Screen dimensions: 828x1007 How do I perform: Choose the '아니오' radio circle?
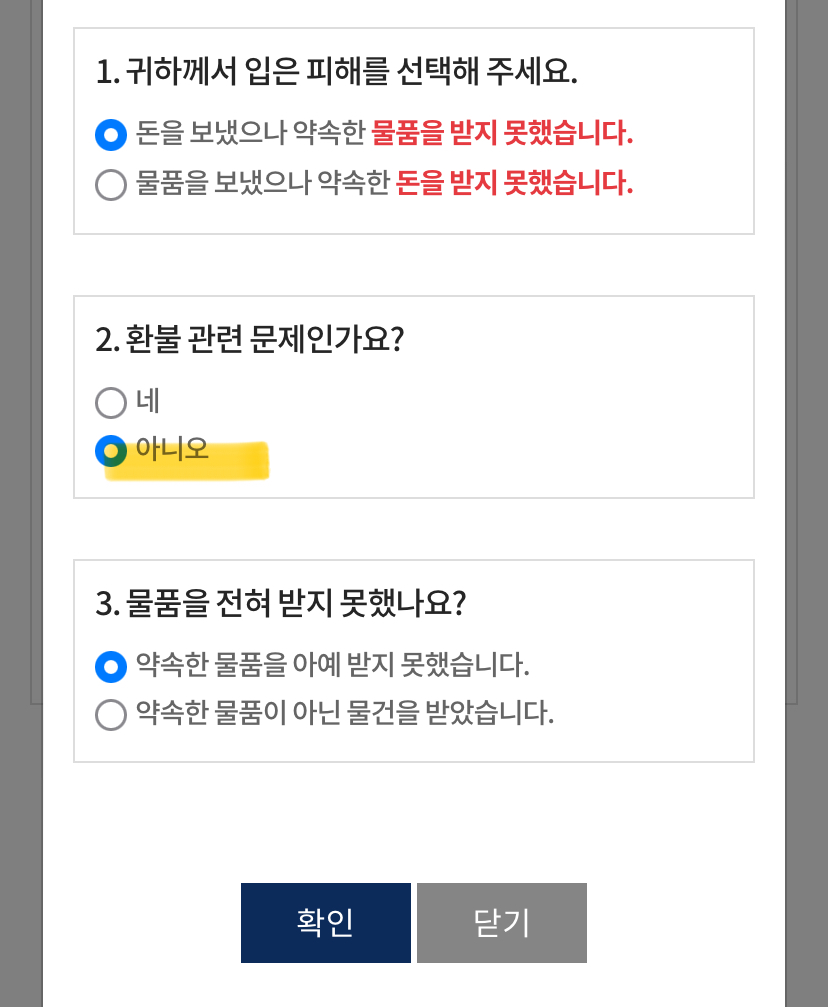pos(110,452)
